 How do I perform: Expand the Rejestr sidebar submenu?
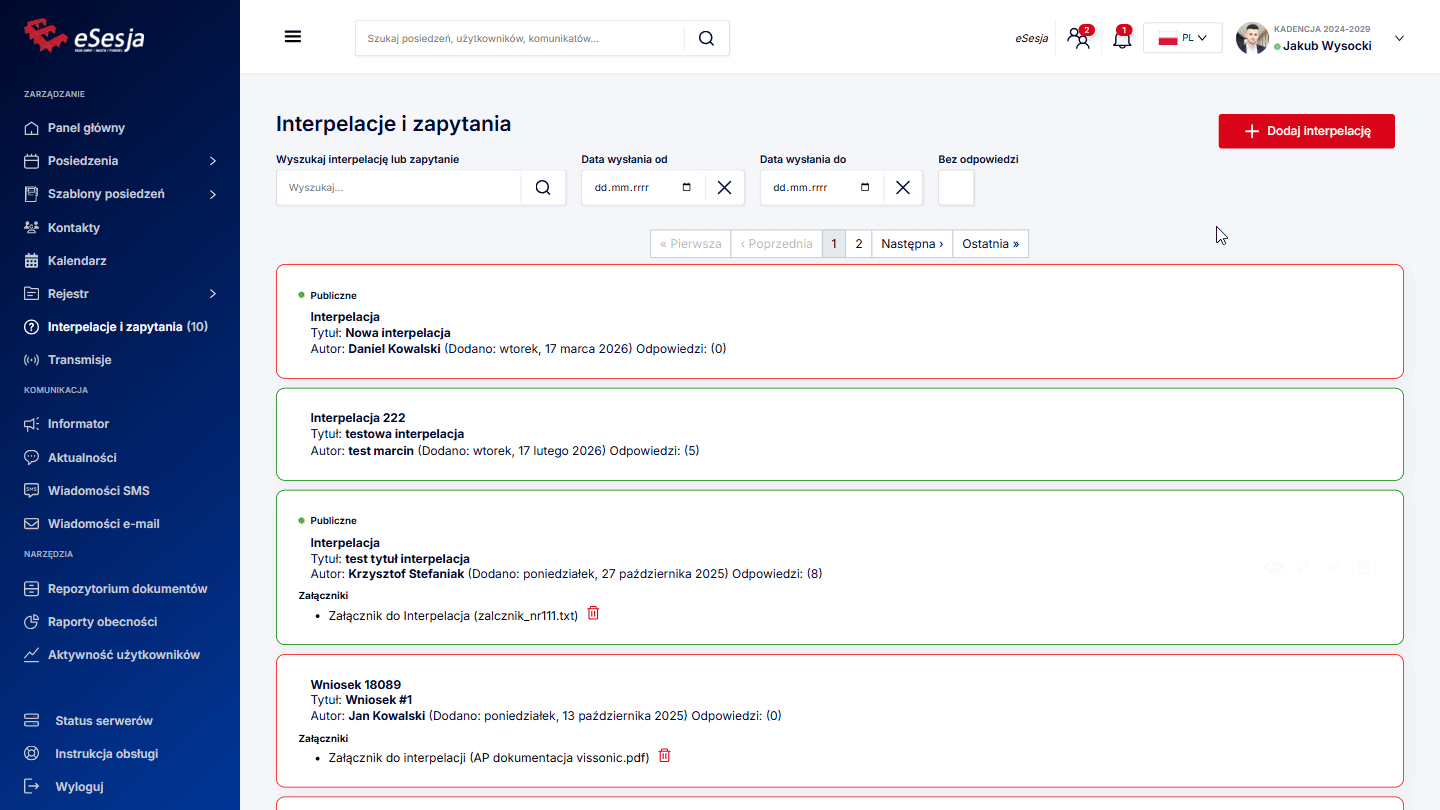pos(213,294)
